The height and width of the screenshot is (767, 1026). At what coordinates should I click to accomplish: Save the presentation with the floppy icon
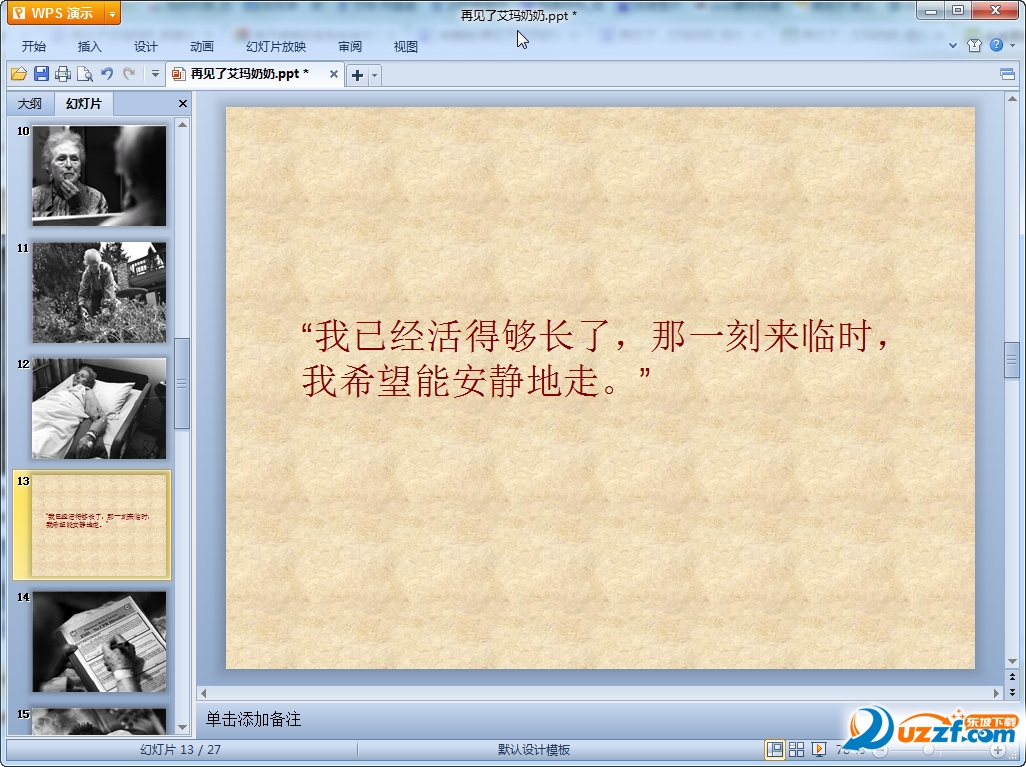click(41, 74)
